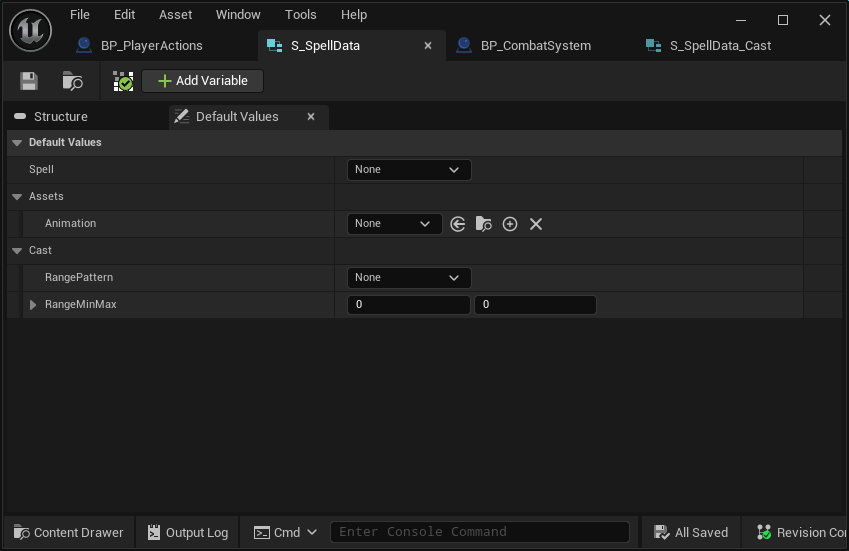Select the Spell property label

(41, 169)
